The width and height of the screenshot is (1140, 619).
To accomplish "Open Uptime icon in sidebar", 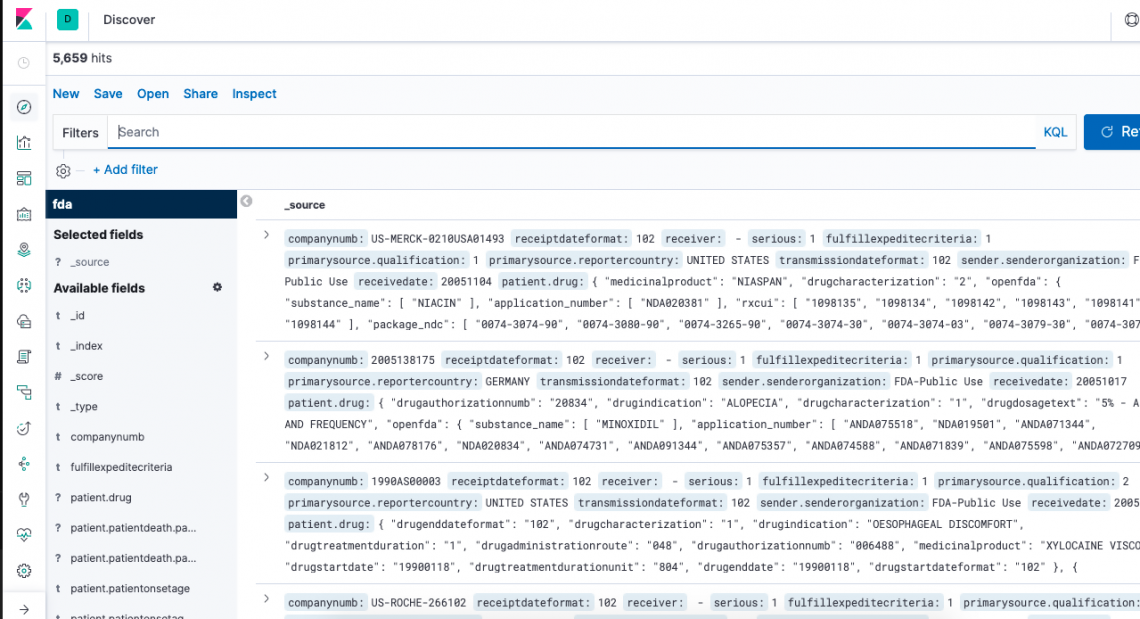I will tap(24, 428).
